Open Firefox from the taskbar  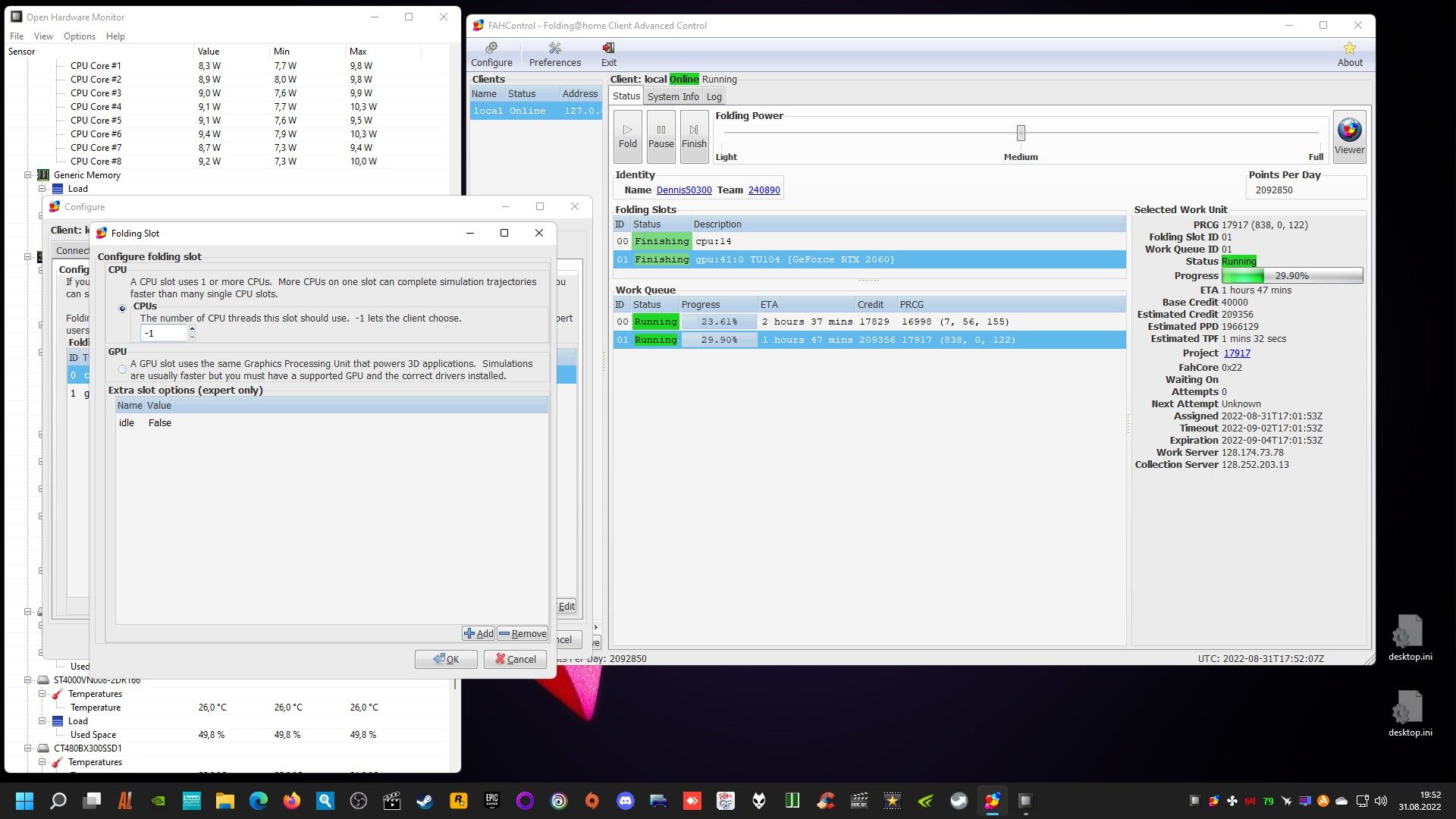coord(292,801)
